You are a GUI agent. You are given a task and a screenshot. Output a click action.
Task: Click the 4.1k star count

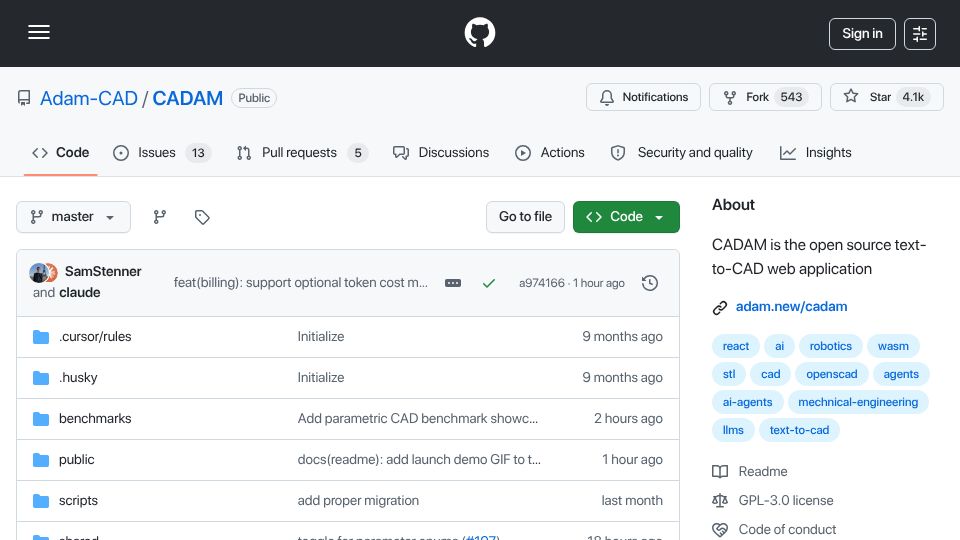[913, 97]
